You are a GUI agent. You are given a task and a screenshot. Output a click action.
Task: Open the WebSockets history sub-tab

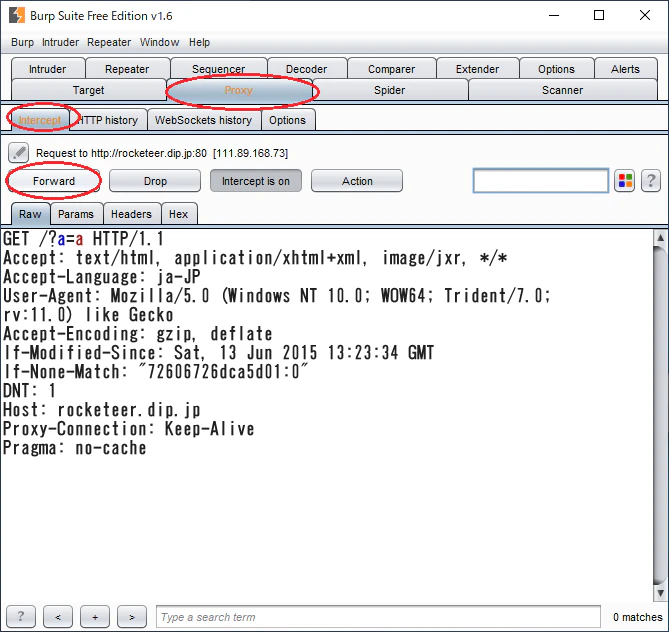coord(203,120)
